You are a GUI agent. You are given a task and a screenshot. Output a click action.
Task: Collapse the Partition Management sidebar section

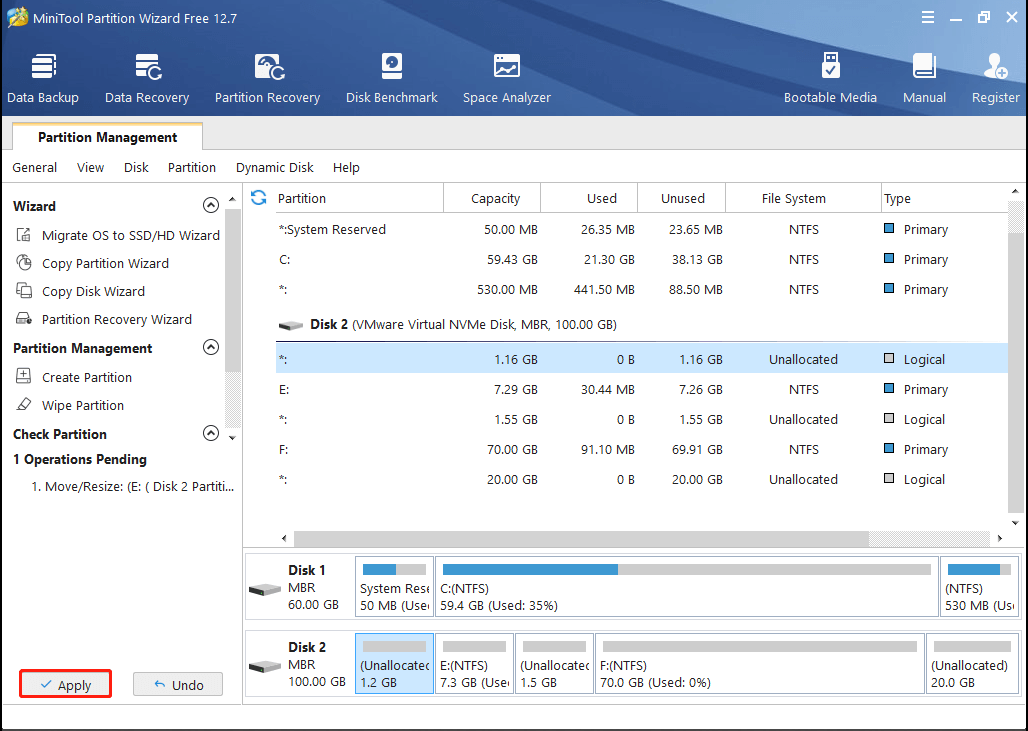point(210,347)
